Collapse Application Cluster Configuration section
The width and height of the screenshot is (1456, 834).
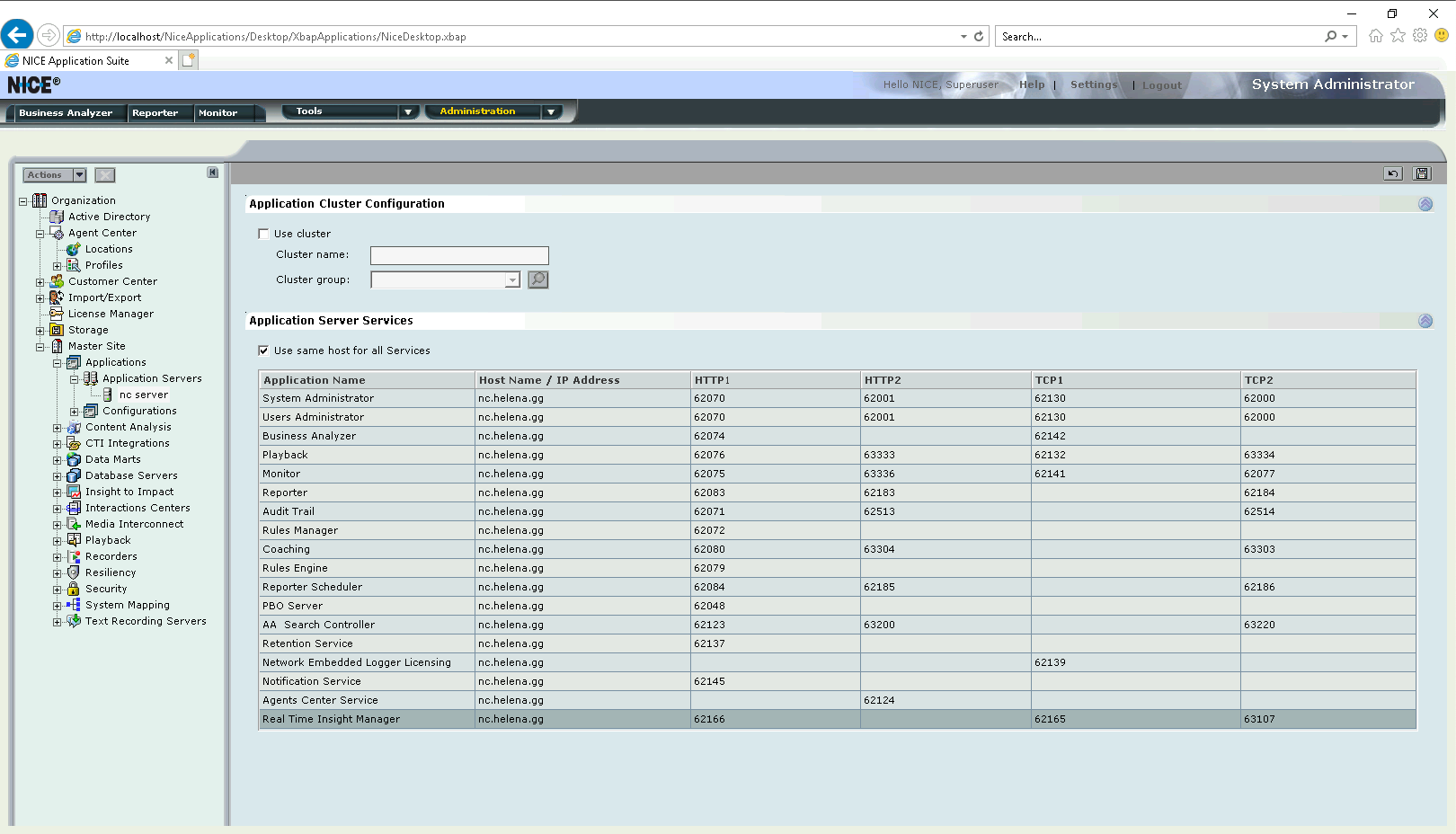[1425, 204]
